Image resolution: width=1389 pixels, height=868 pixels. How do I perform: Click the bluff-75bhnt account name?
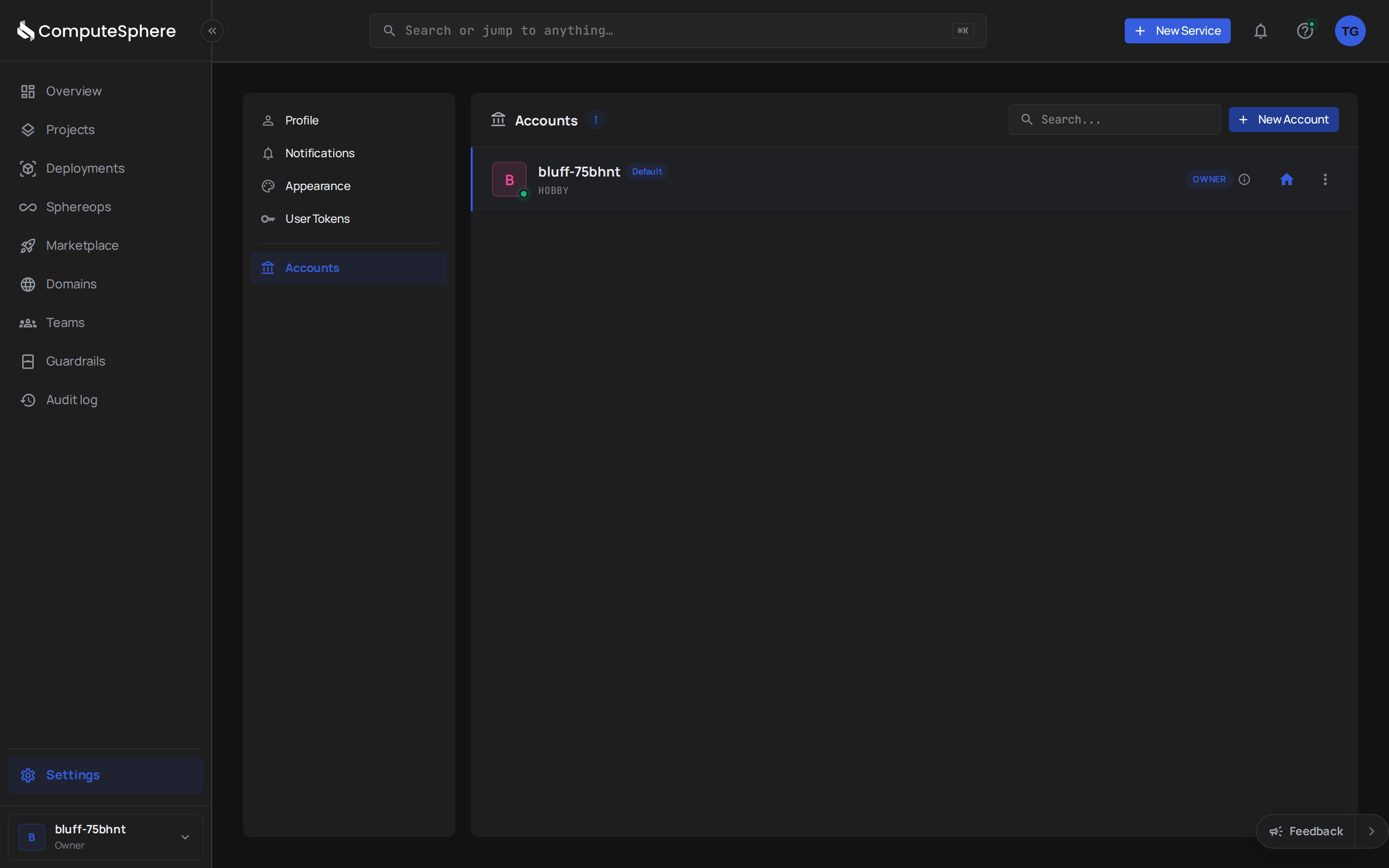click(579, 172)
